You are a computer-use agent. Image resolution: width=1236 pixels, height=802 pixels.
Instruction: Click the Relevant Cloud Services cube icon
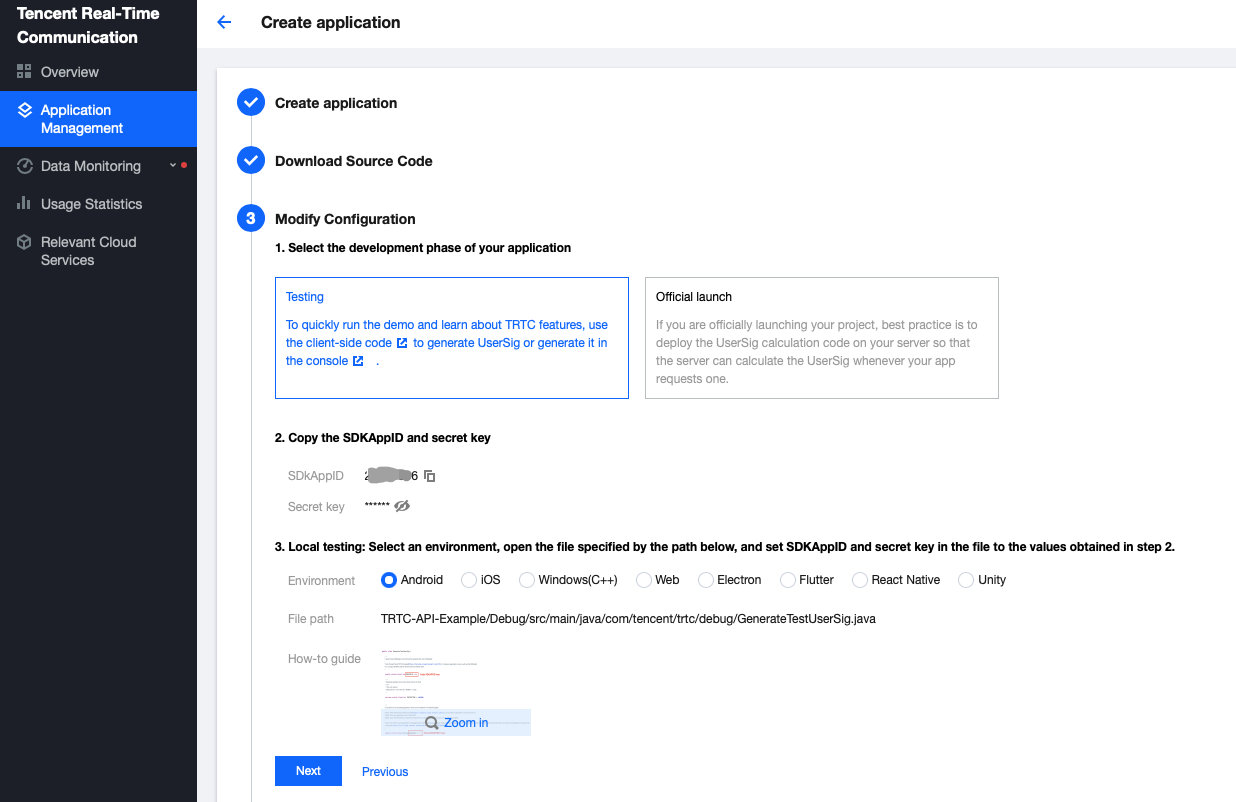(25, 242)
